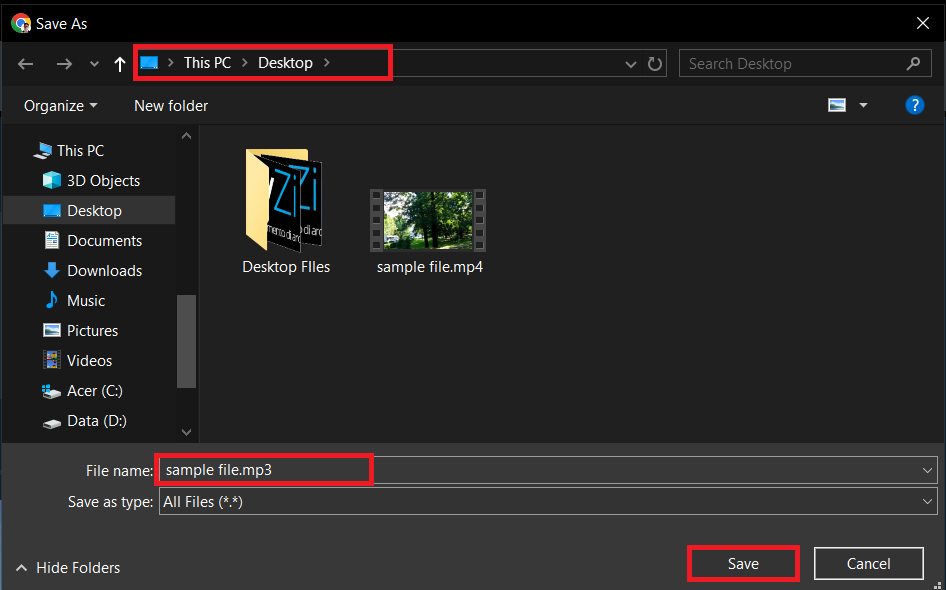
Task: Cancel the save dialog
Action: click(868, 563)
